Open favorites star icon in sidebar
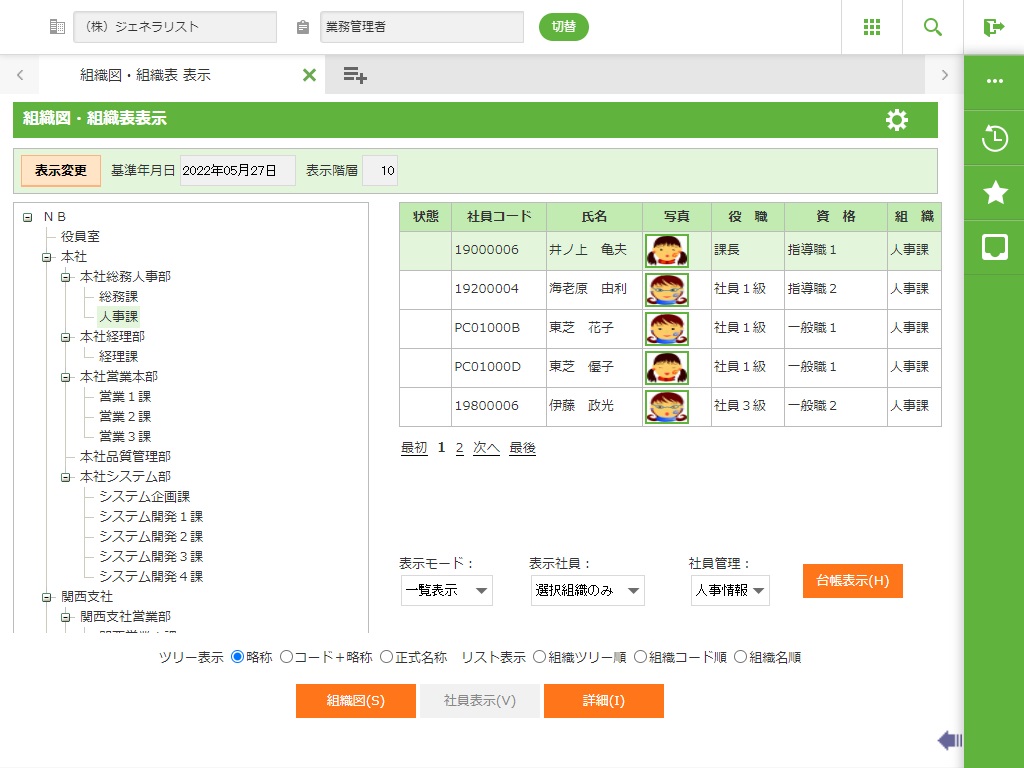Viewport: 1024px width, 768px height. click(x=994, y=193)
